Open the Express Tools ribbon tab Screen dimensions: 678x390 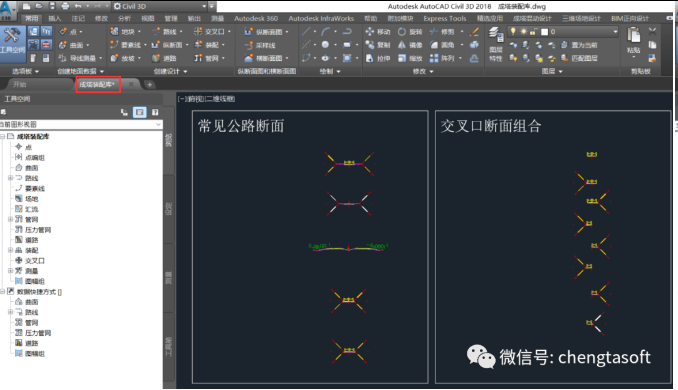click(445, 18)
